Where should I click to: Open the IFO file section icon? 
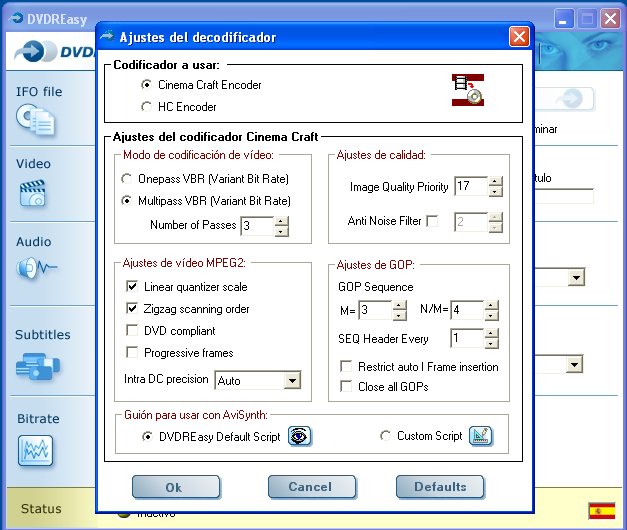coord(36,120)
